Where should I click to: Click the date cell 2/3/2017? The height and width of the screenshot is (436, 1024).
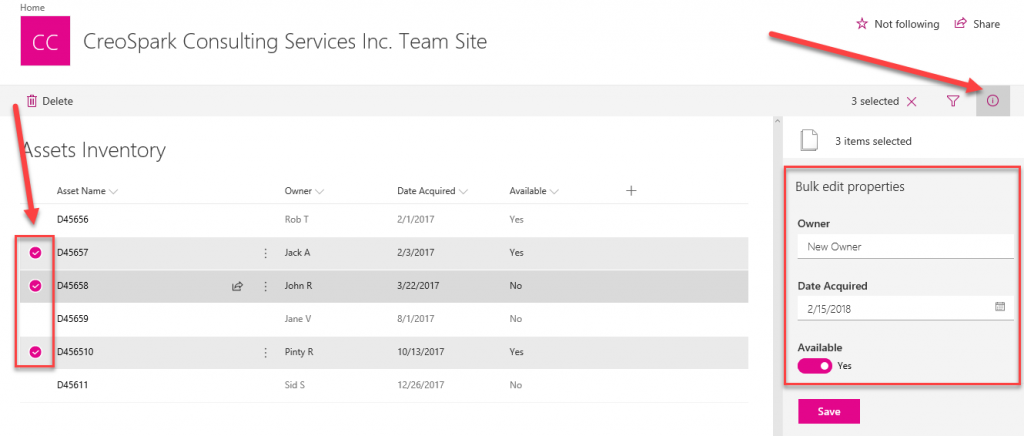415,253
